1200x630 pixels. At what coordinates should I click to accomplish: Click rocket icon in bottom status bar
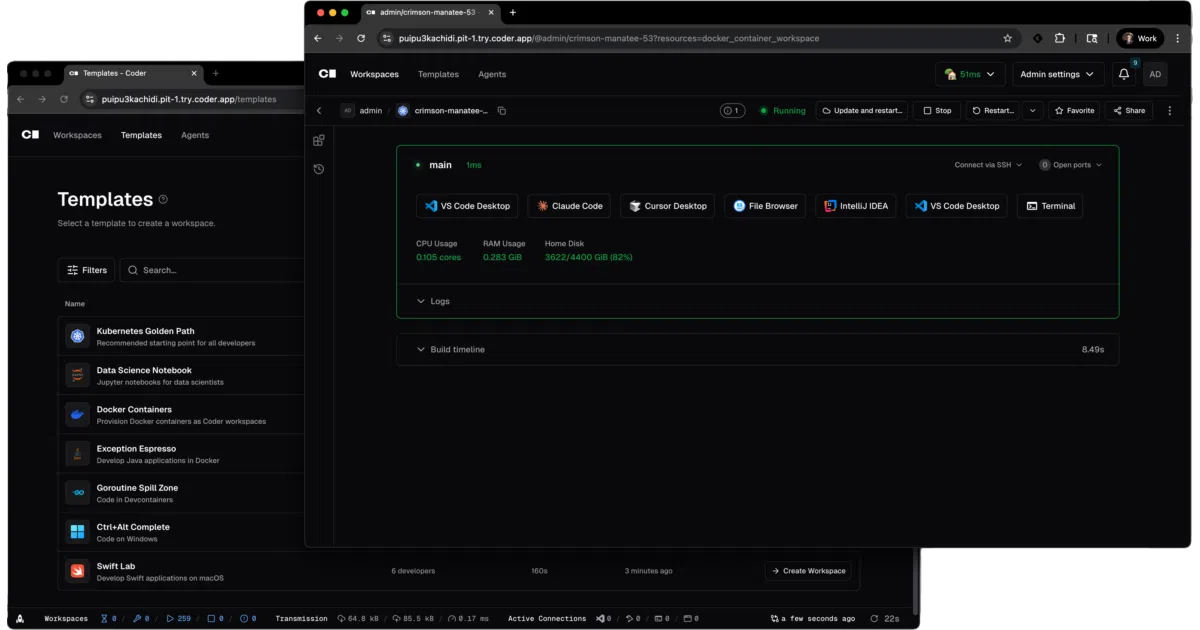[x=20, y=619]
